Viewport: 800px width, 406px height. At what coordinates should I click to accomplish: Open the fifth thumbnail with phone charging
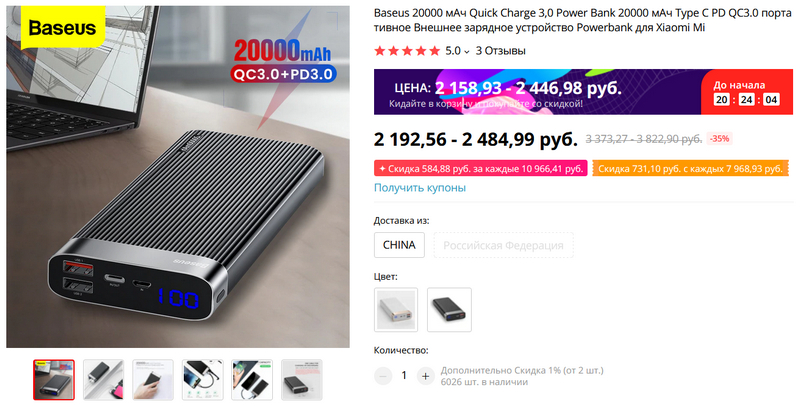pyautogui.click(x=252, y=379)
